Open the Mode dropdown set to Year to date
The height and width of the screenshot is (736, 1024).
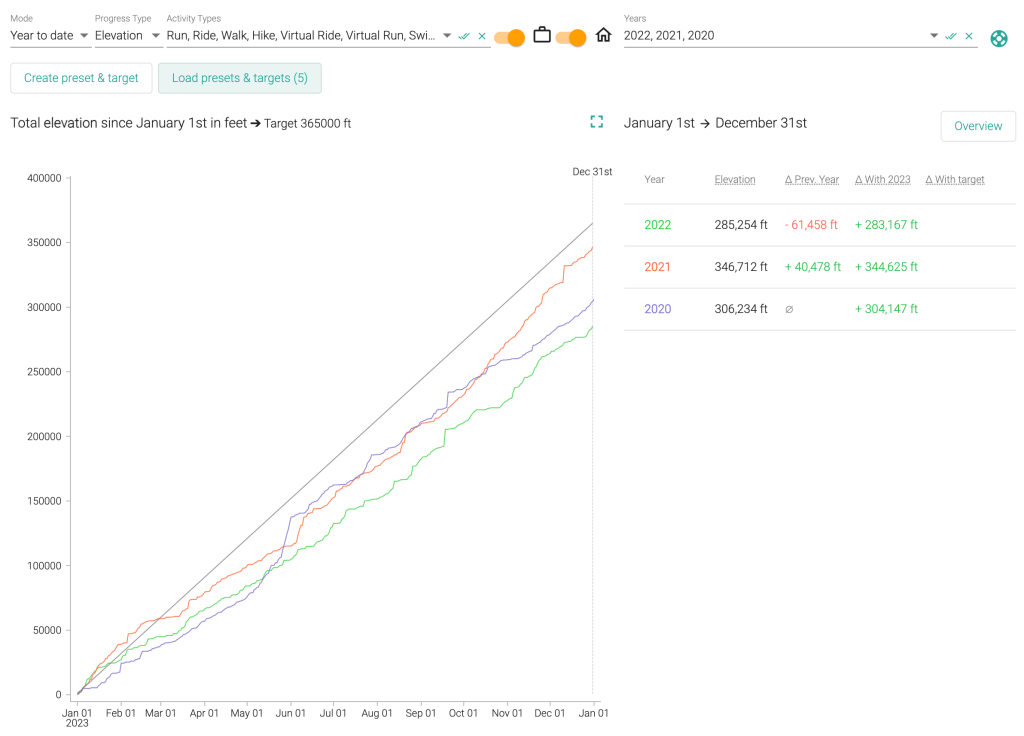click(50, 36)
